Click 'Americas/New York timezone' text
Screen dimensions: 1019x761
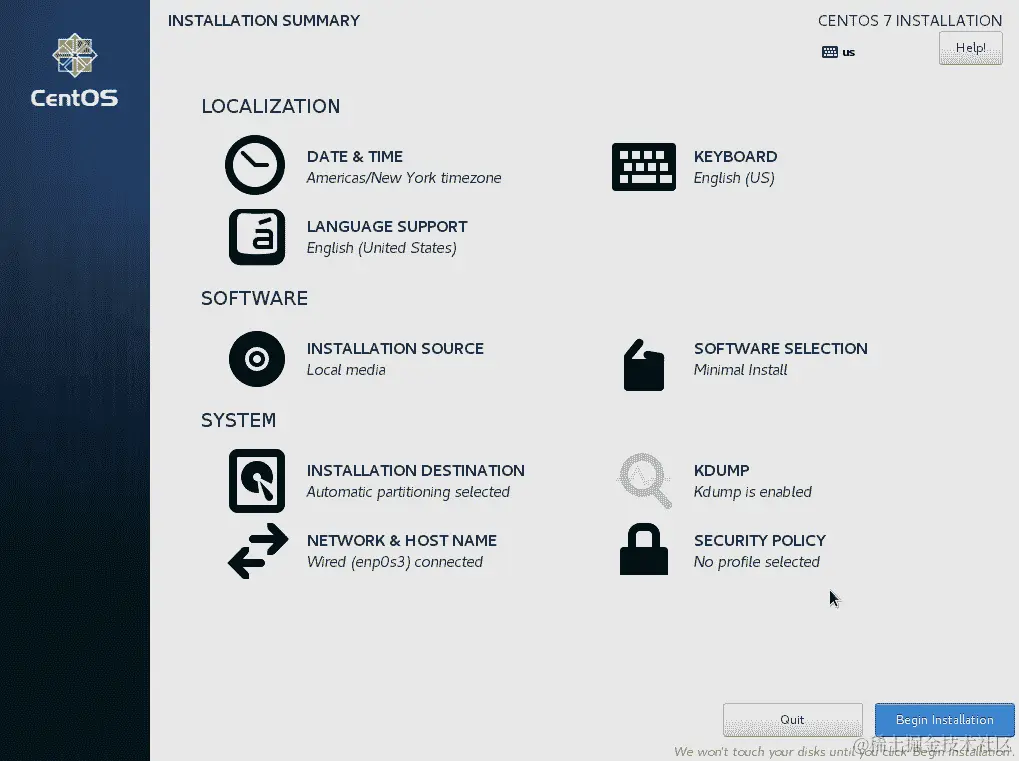pos(404,178)
